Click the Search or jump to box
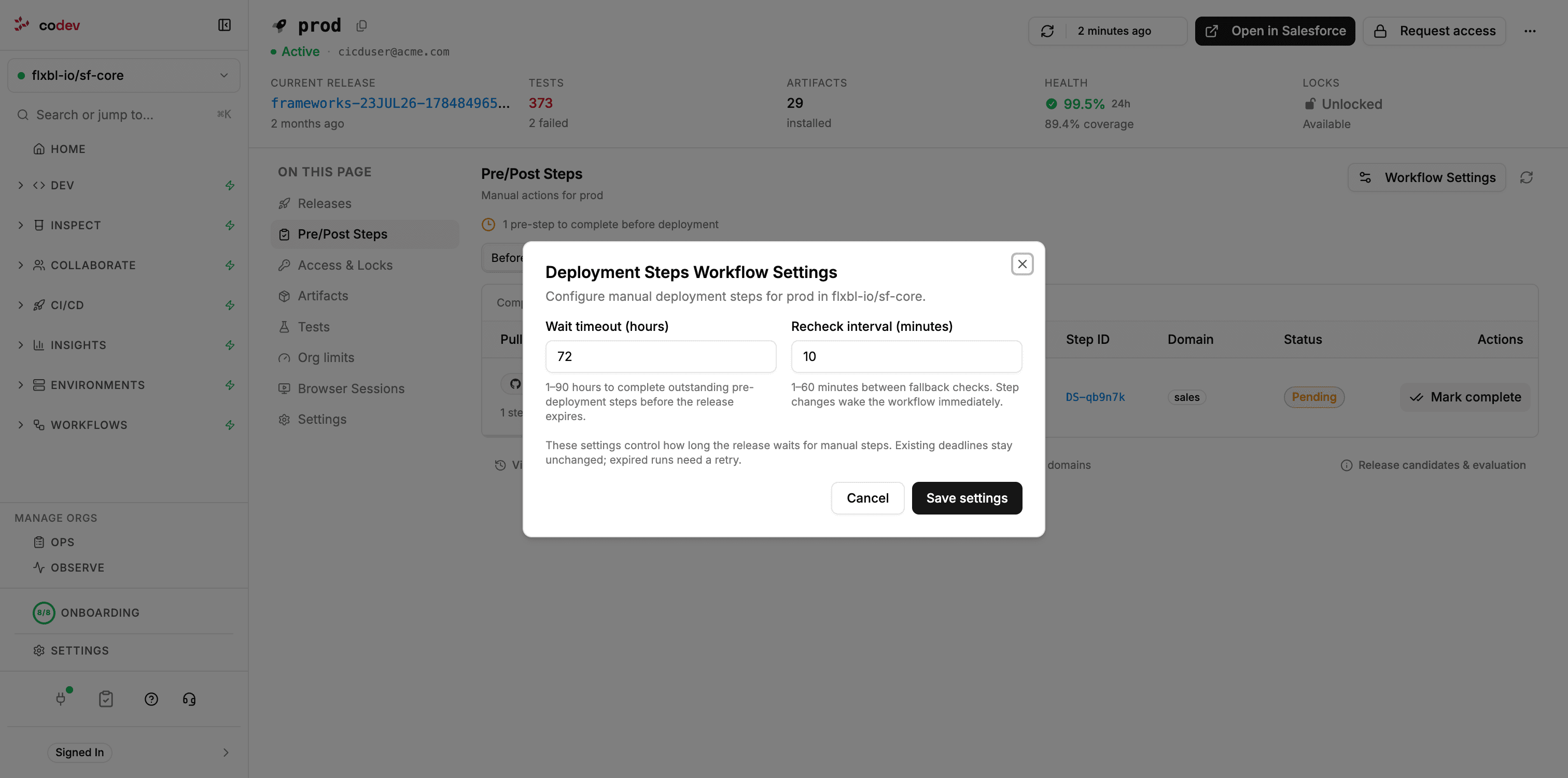This screenshot has height=778, width=1568. click(123, 115)
